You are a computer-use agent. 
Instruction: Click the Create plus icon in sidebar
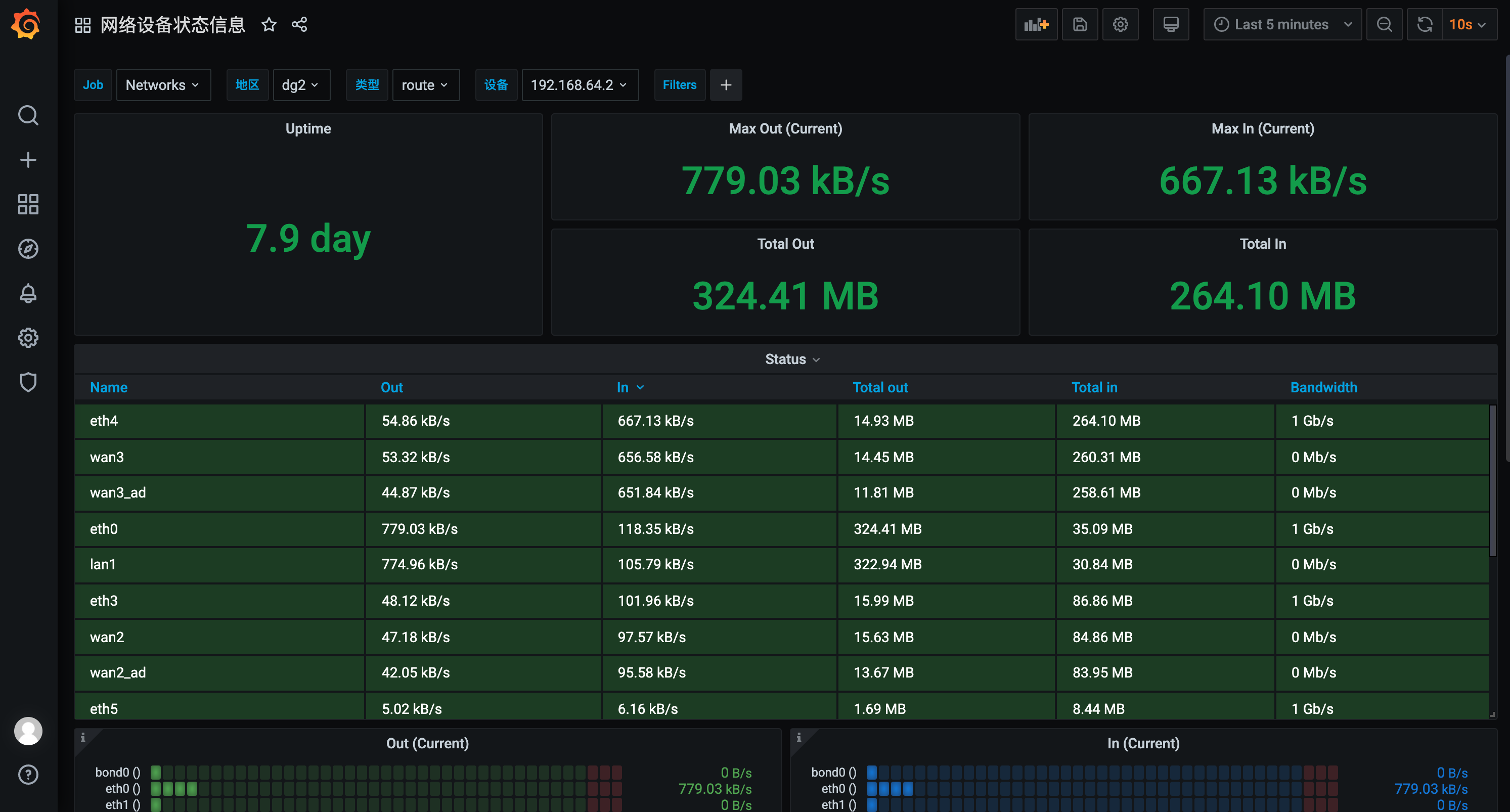28,160
